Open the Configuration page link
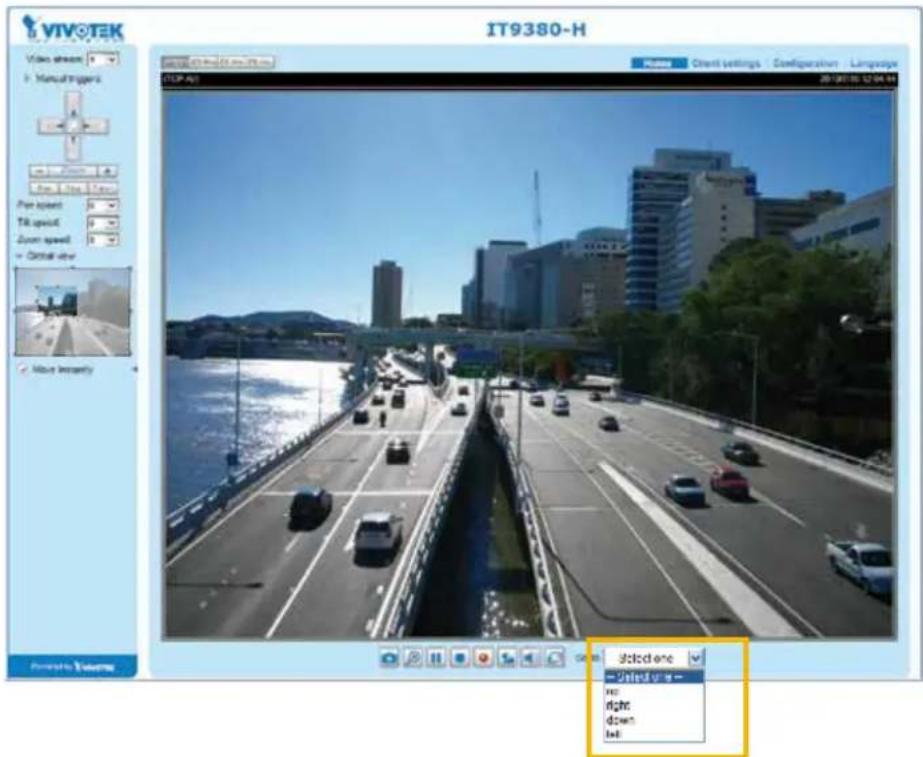 805,63
